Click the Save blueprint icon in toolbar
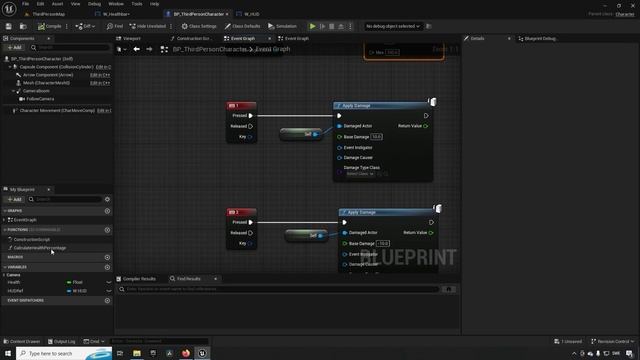The height and width of the screenshot is (360, 640). [9, 26]
